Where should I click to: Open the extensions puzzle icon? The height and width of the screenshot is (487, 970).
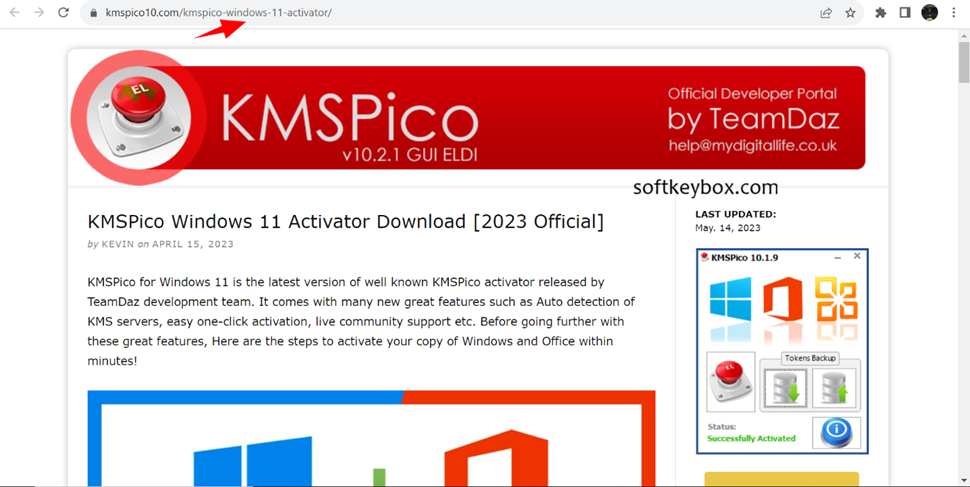(x=880, y=12)
